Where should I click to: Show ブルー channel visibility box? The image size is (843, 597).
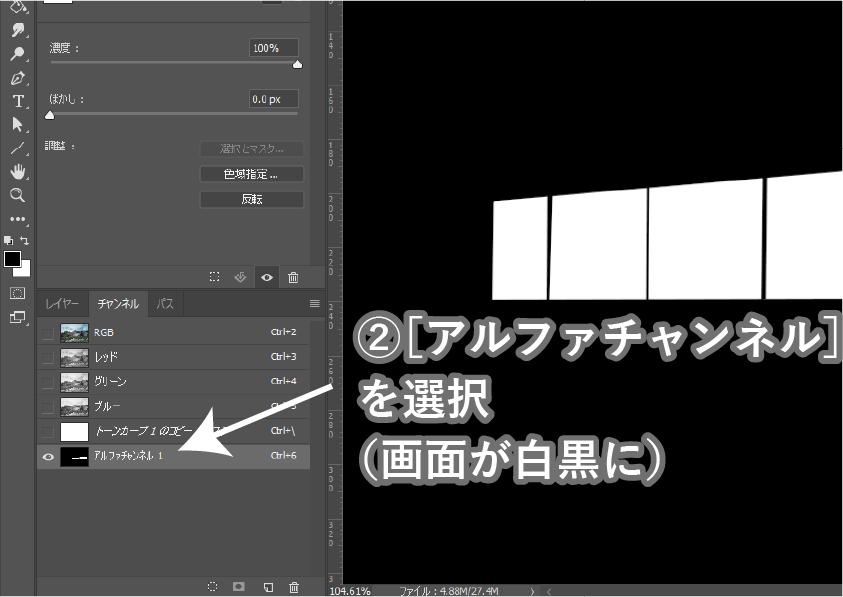48,407
